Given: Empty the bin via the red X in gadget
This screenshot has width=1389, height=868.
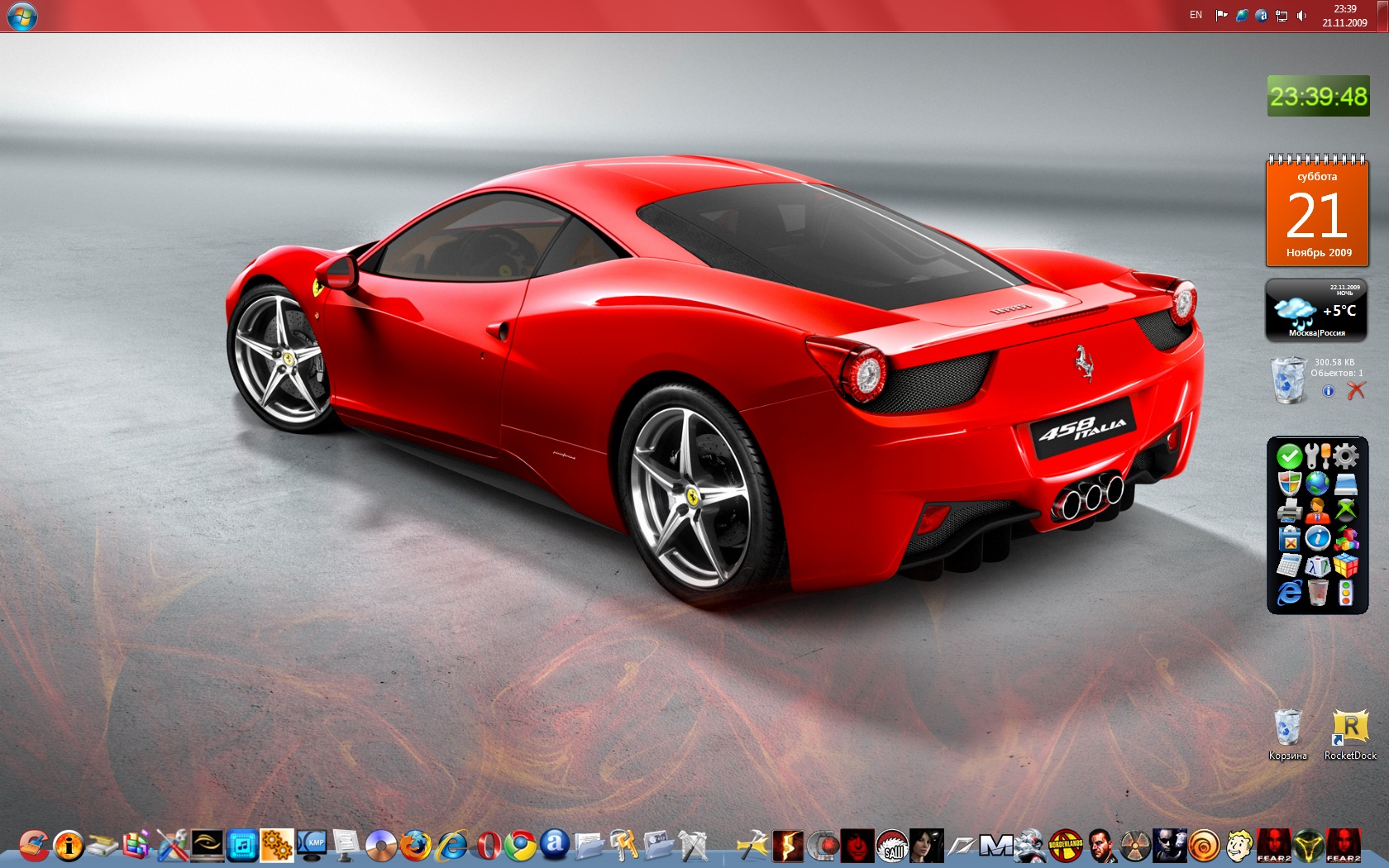Looking at the screenshot, I should (1356, 390).
